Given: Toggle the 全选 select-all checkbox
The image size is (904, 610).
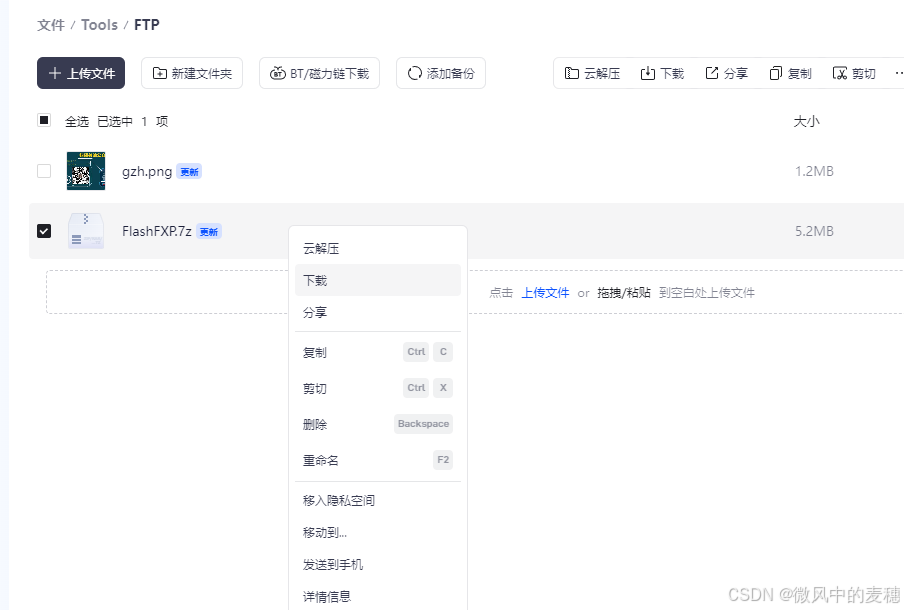Looking at the screenshot, I should pos(44,120).
